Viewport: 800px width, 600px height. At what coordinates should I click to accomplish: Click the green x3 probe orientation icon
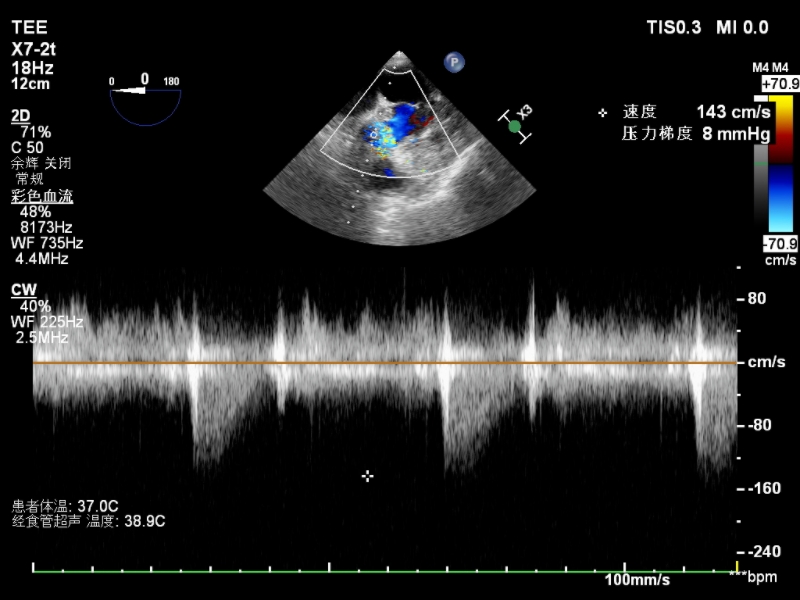point(515,126)
